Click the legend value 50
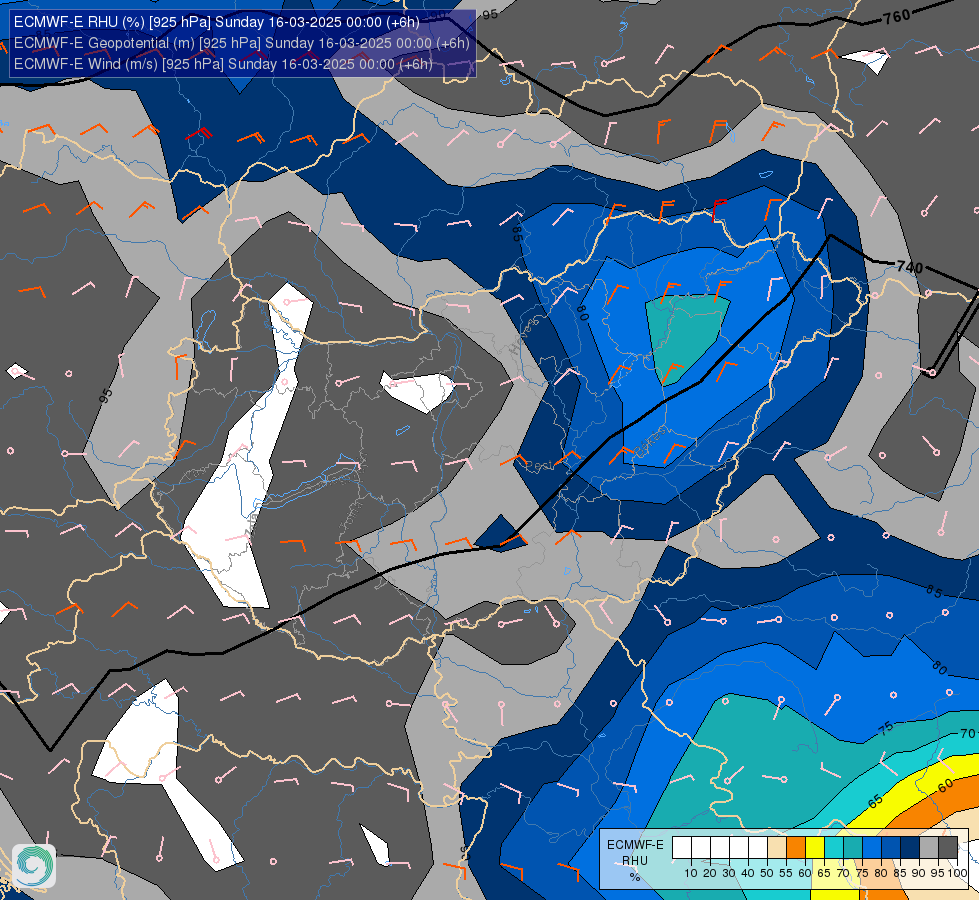Screen dimensions: 979x900 click(767, 873)
